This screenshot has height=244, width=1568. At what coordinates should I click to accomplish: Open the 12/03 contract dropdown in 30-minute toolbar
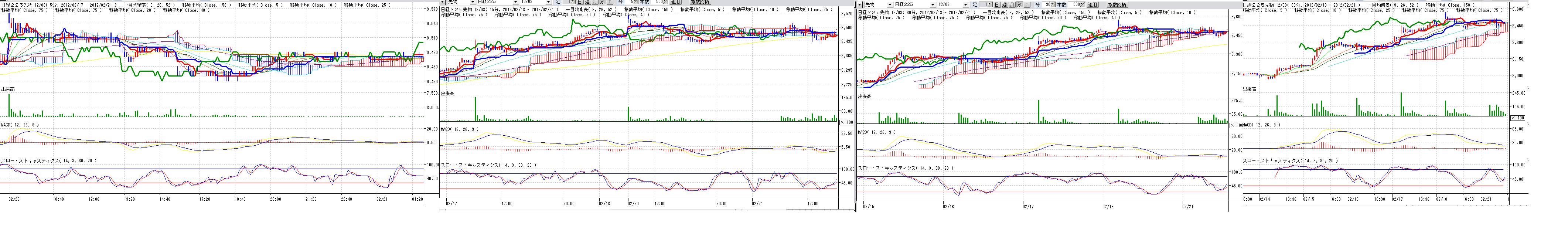(965, 5)
